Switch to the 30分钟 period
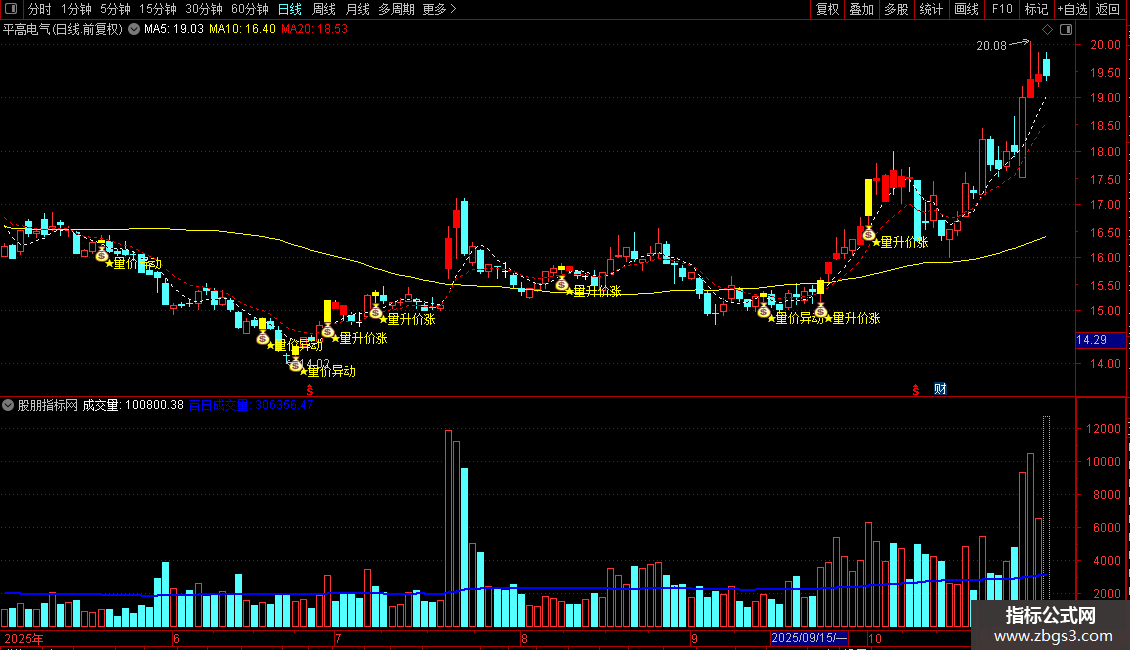 coord(204,9)
